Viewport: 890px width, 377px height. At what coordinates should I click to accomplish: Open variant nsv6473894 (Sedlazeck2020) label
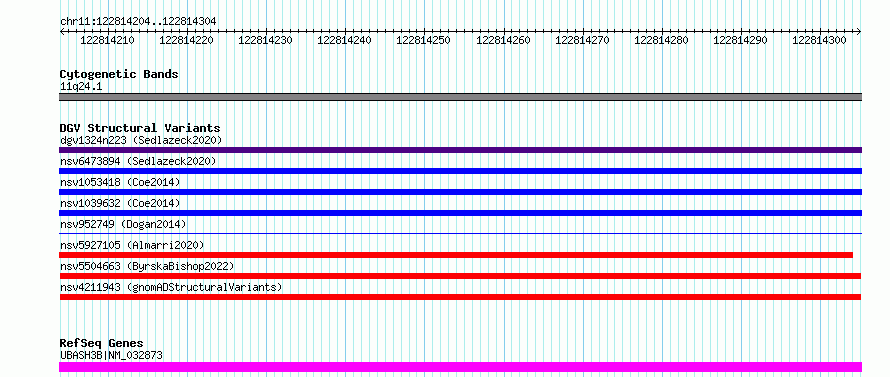(138, 161)
